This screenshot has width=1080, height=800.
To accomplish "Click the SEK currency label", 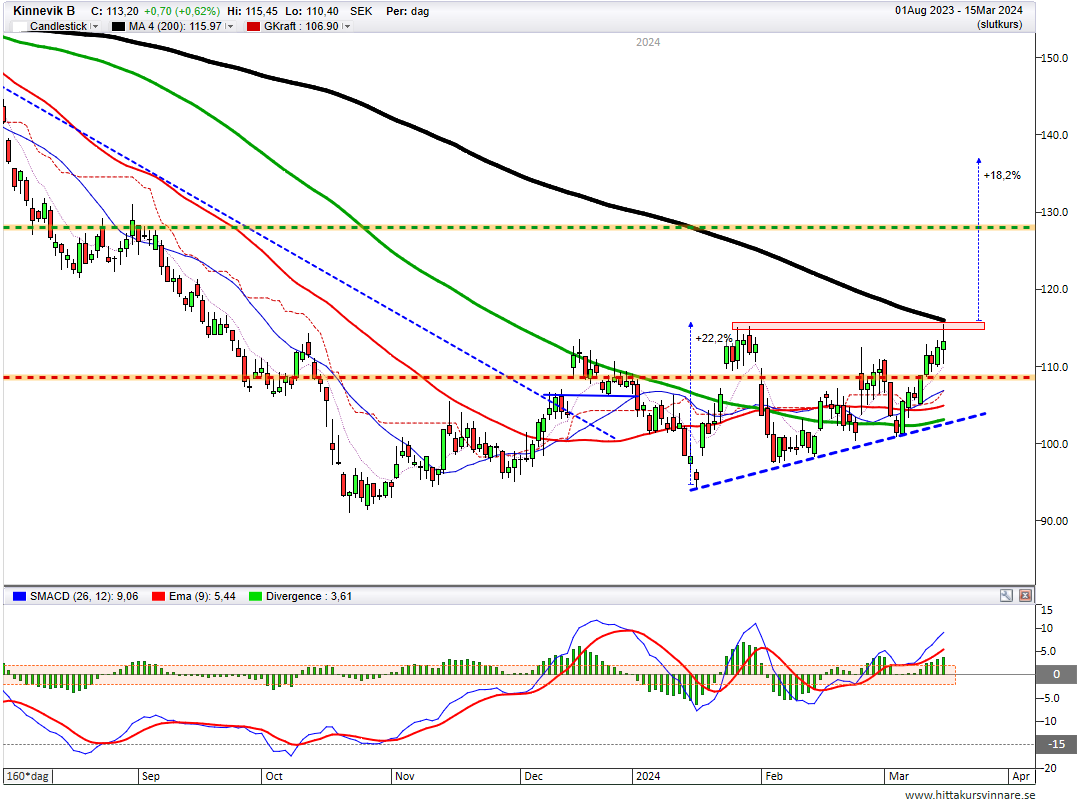I will point(361,11).
